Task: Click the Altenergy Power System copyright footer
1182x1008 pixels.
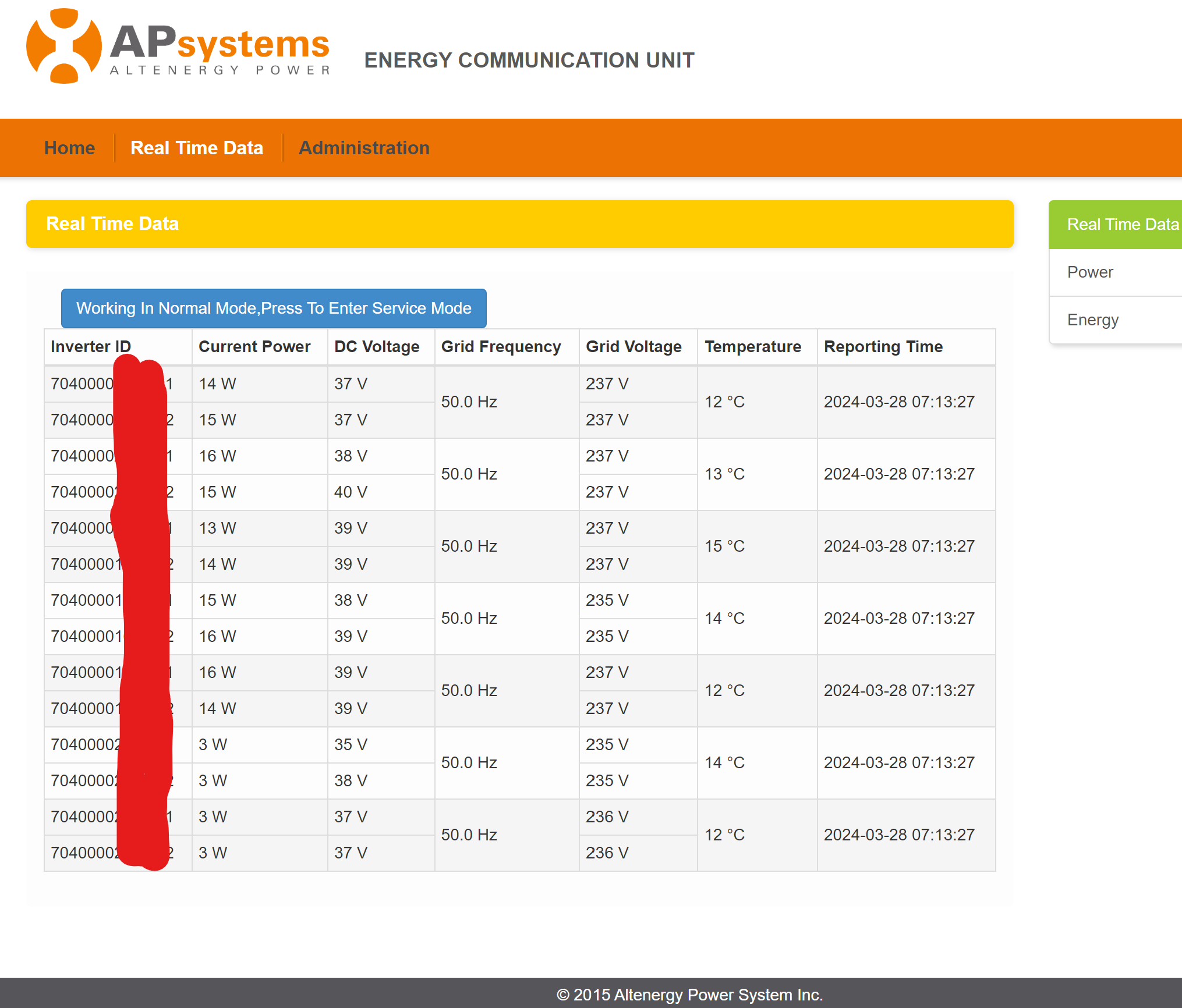Action: (x=689, y=995)
